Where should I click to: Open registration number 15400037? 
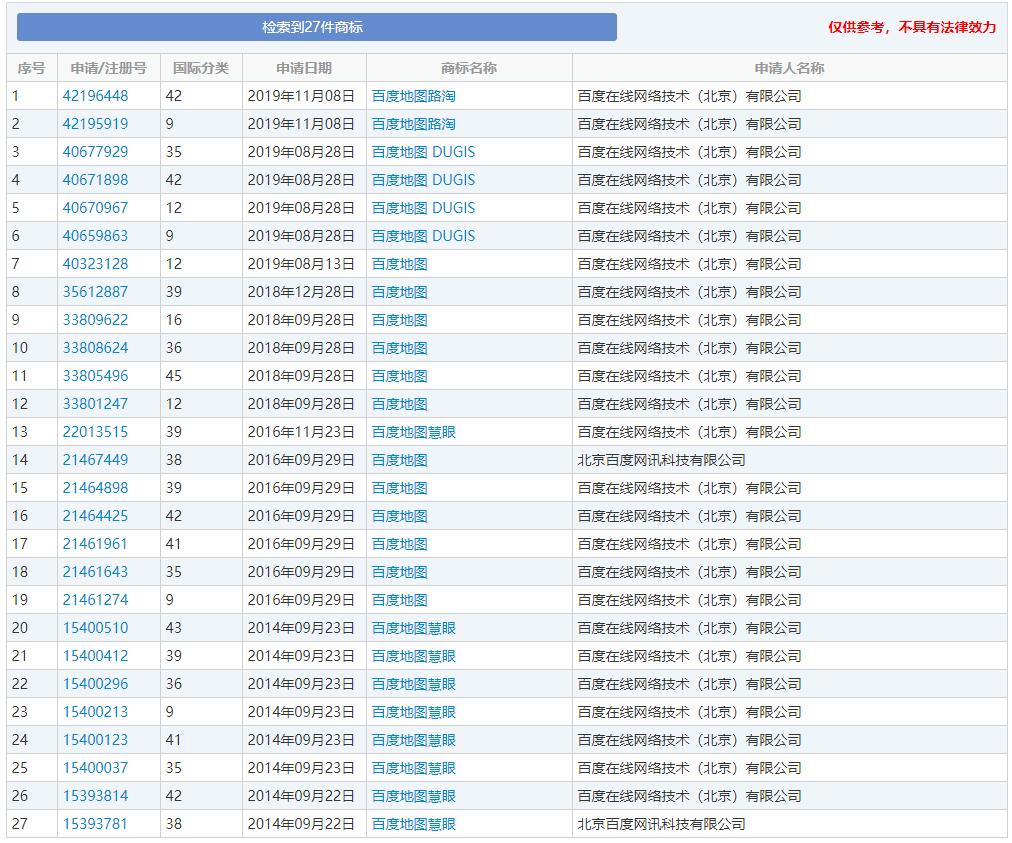pyautogui.click(x=95, y=768)
